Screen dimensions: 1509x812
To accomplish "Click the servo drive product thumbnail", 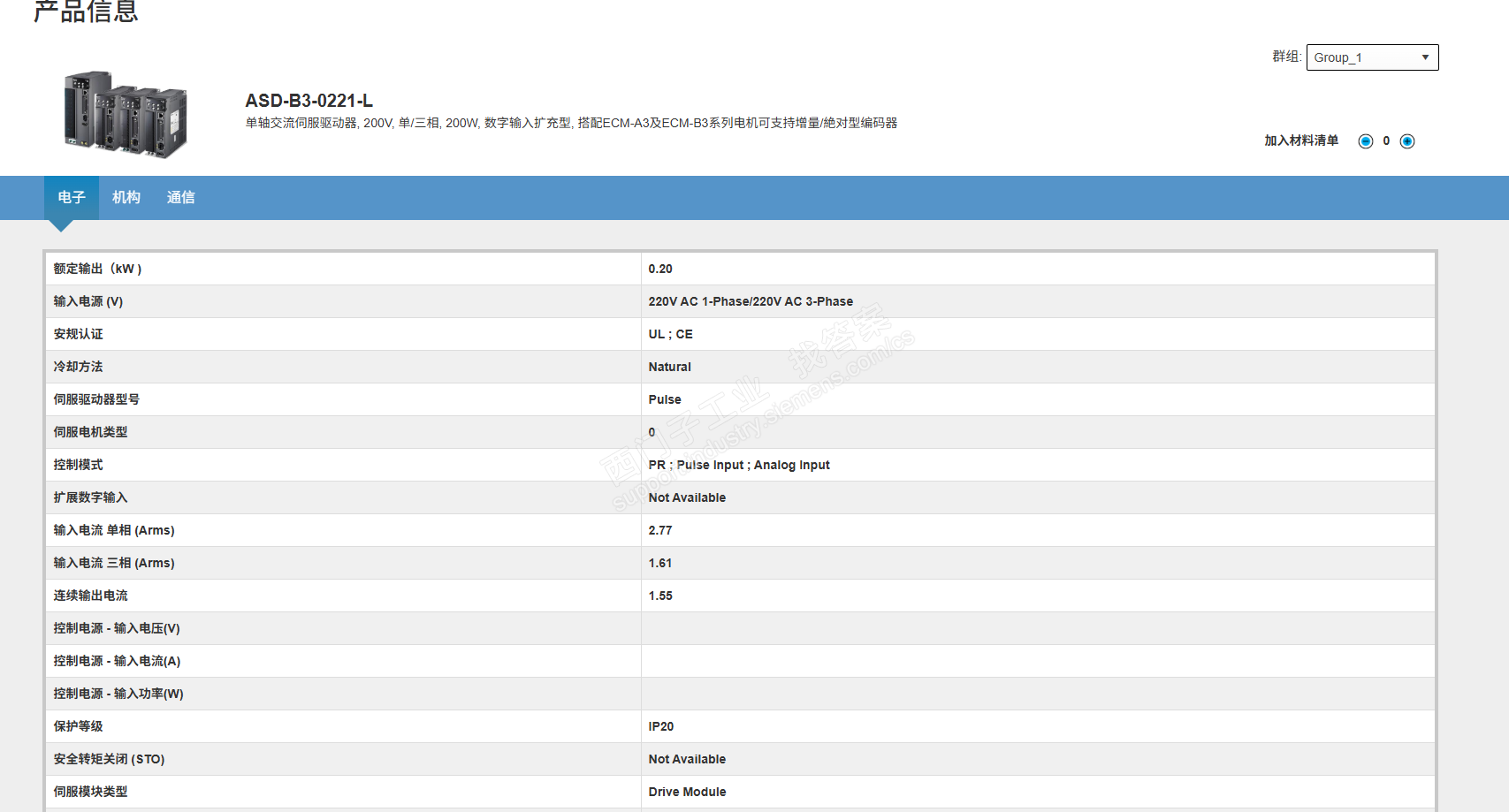I will (x=126, y=115).
